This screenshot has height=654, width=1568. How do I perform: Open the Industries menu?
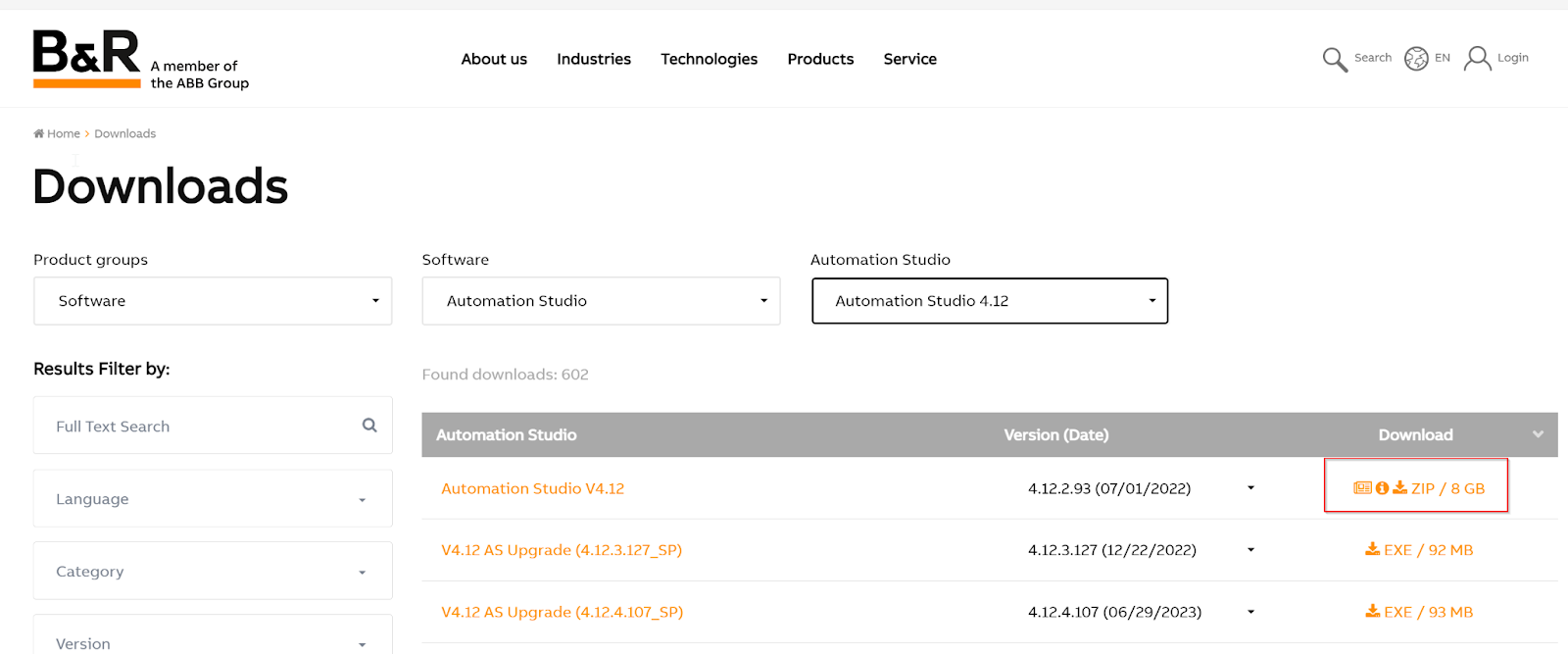click(x=594, y=59)
